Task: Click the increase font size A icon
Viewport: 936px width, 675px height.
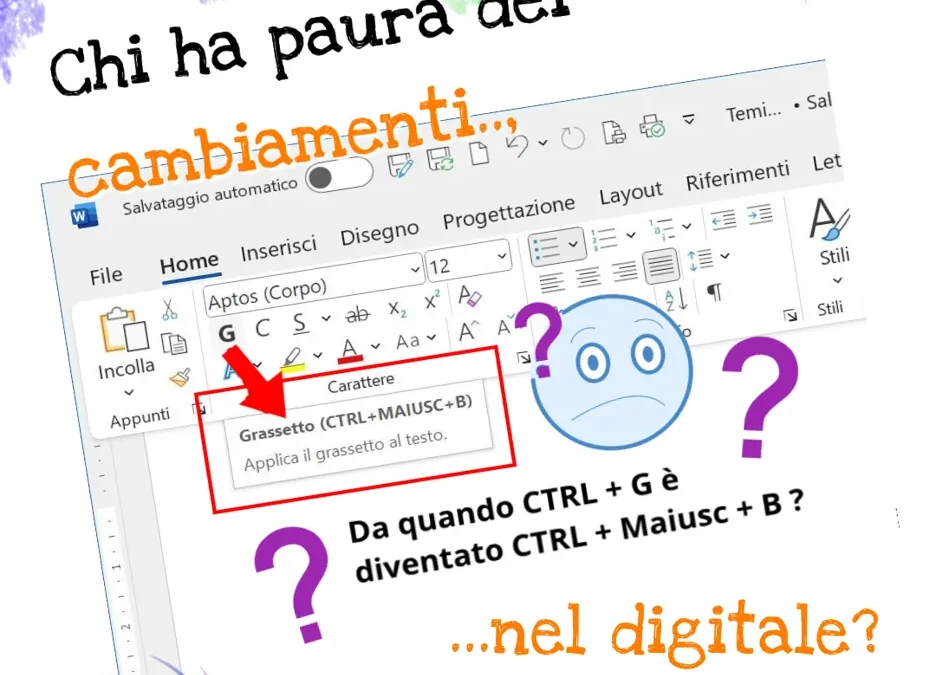Action: 468,330
